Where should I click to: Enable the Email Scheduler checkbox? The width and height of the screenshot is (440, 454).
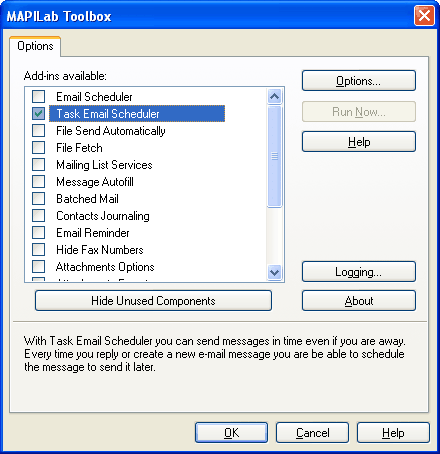pos(38,97)
